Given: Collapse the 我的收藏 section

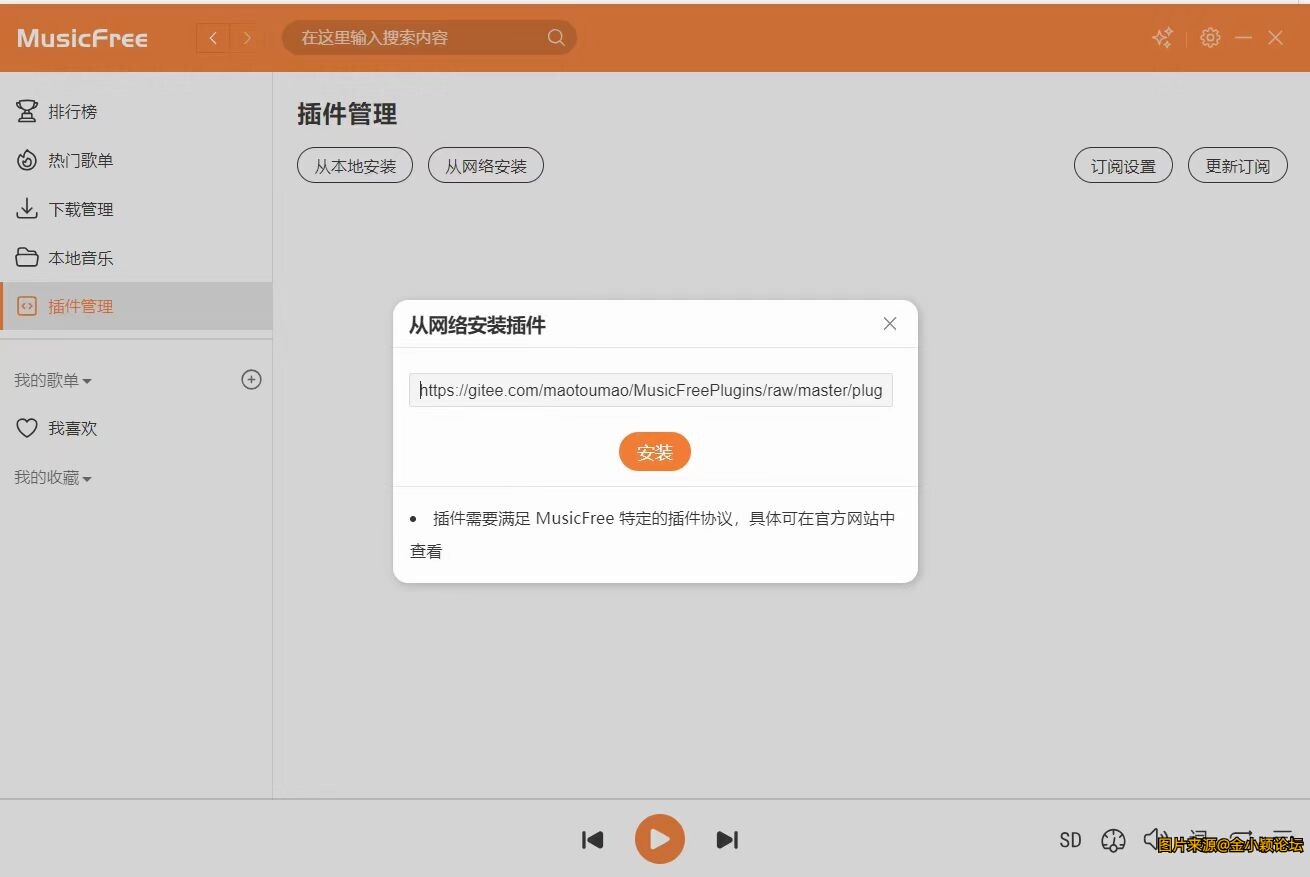Looking at the screenshot, I should click(x=53, y=478).
